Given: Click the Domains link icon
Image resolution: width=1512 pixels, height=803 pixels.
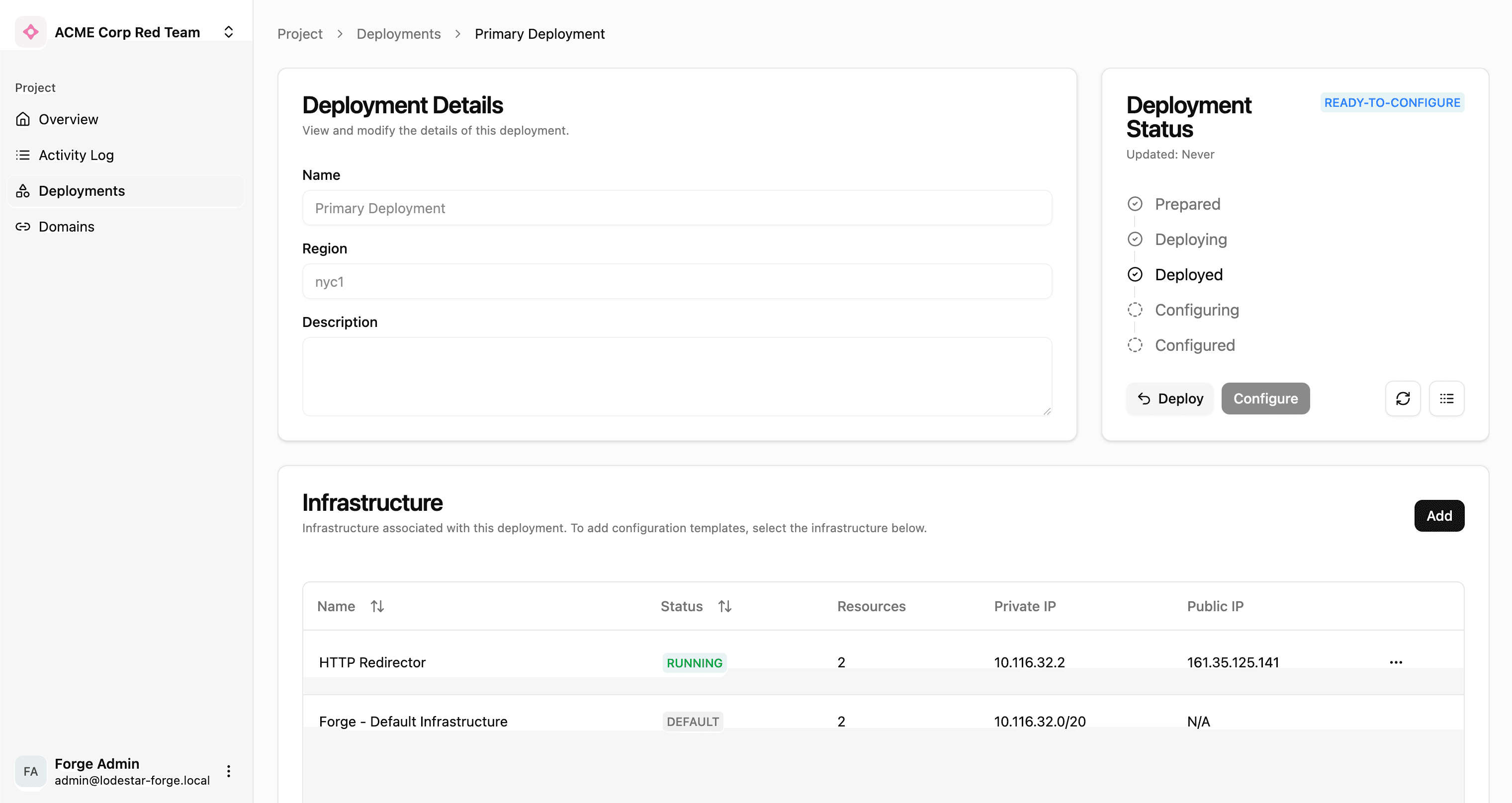Looking at the screenshot, I should click(x=23, y=227).
